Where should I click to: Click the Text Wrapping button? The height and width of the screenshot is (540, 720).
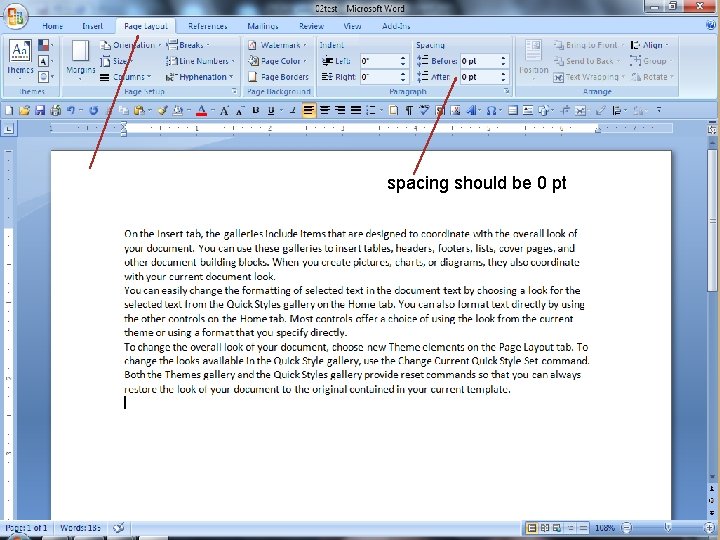pyautogui.click(x=589, y=77)
